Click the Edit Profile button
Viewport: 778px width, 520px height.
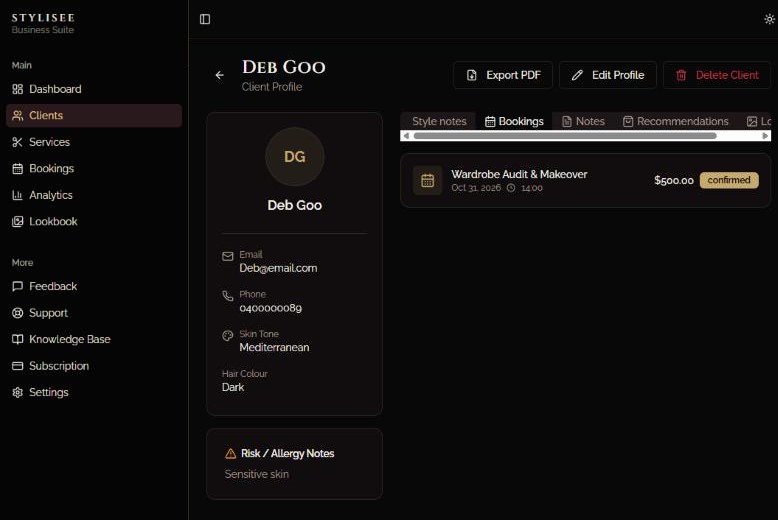point(608,75)
